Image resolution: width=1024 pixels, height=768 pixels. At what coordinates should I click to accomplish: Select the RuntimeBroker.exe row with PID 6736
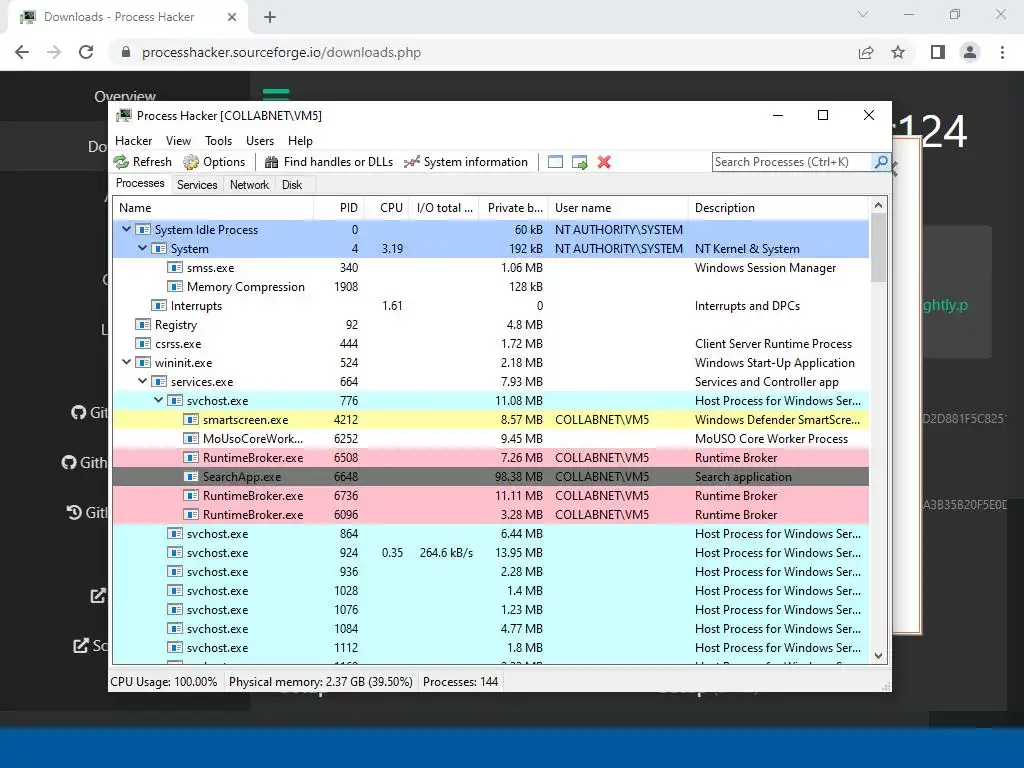point(490,496)
